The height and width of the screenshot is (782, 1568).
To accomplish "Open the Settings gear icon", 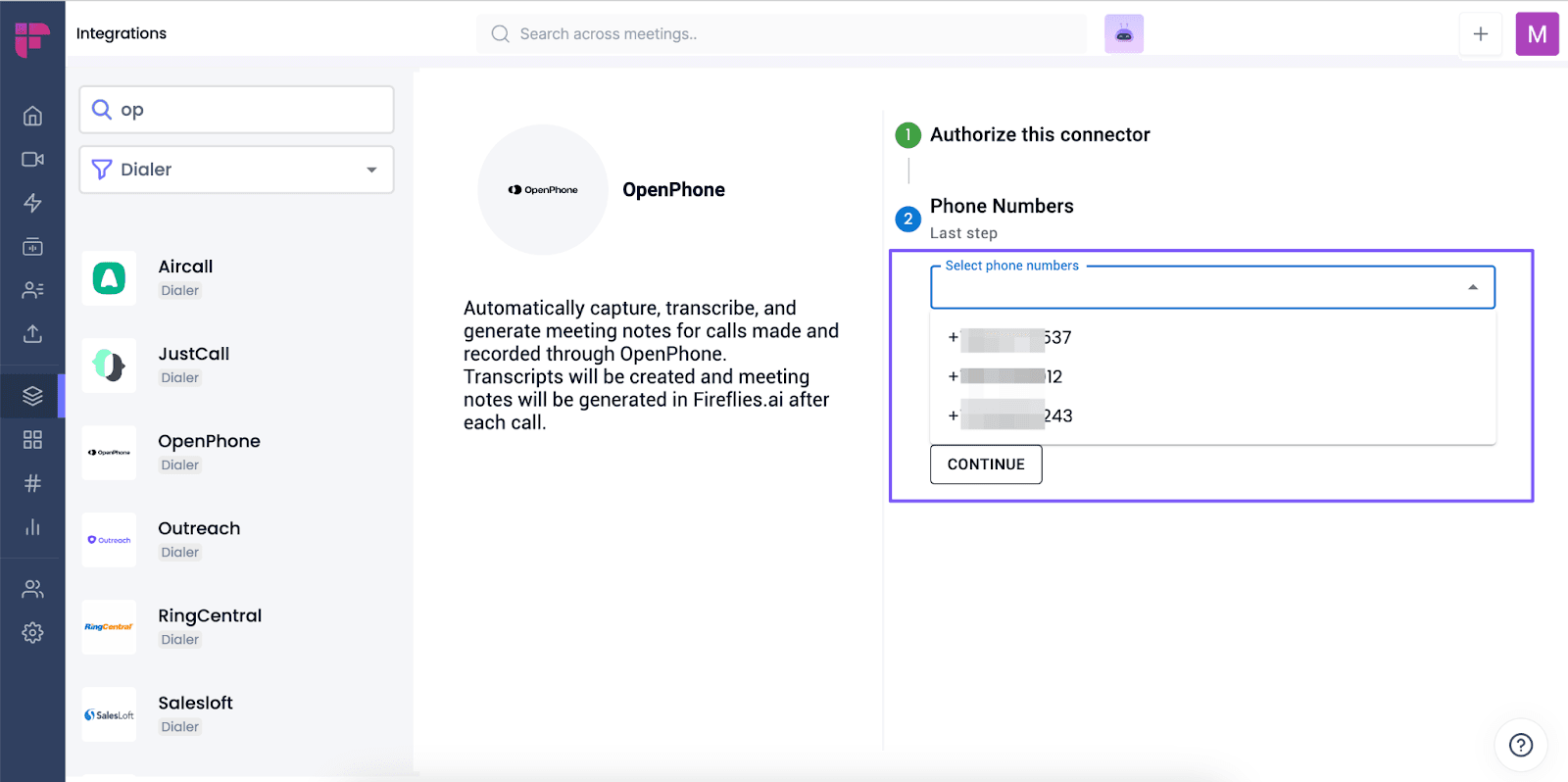I will coord(32,632).
